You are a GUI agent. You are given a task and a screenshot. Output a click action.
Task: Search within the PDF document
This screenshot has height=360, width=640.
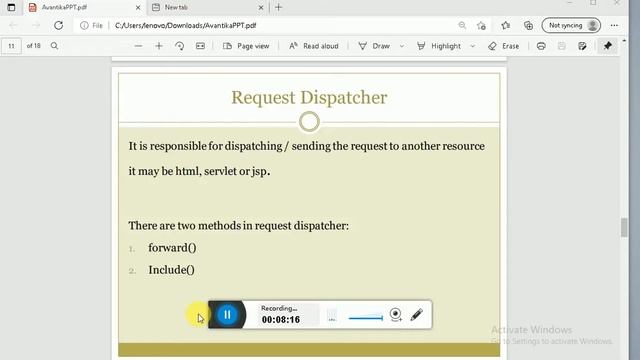(x=54, y=46)
